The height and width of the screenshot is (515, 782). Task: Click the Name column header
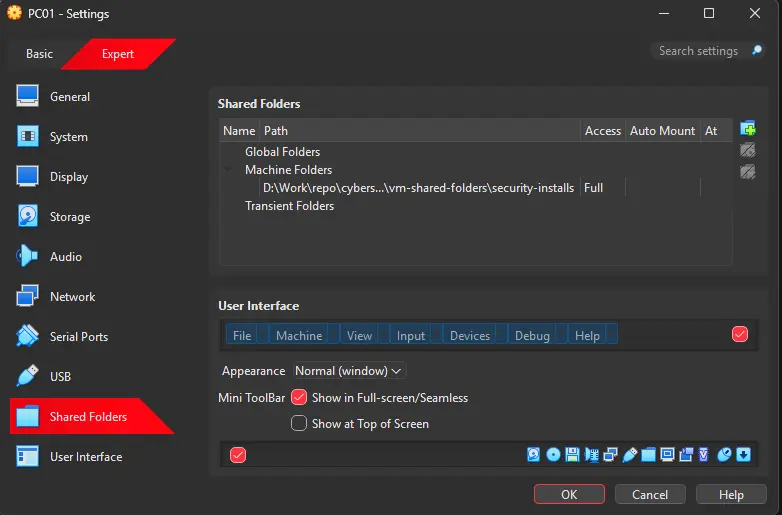[239, 131]
